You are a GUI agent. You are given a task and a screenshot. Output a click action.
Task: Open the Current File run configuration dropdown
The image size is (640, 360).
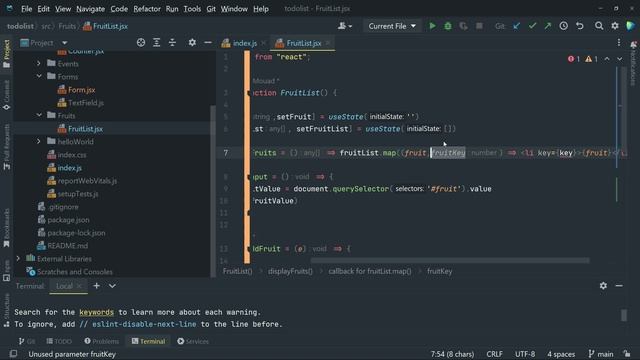(x=392, y=26)
